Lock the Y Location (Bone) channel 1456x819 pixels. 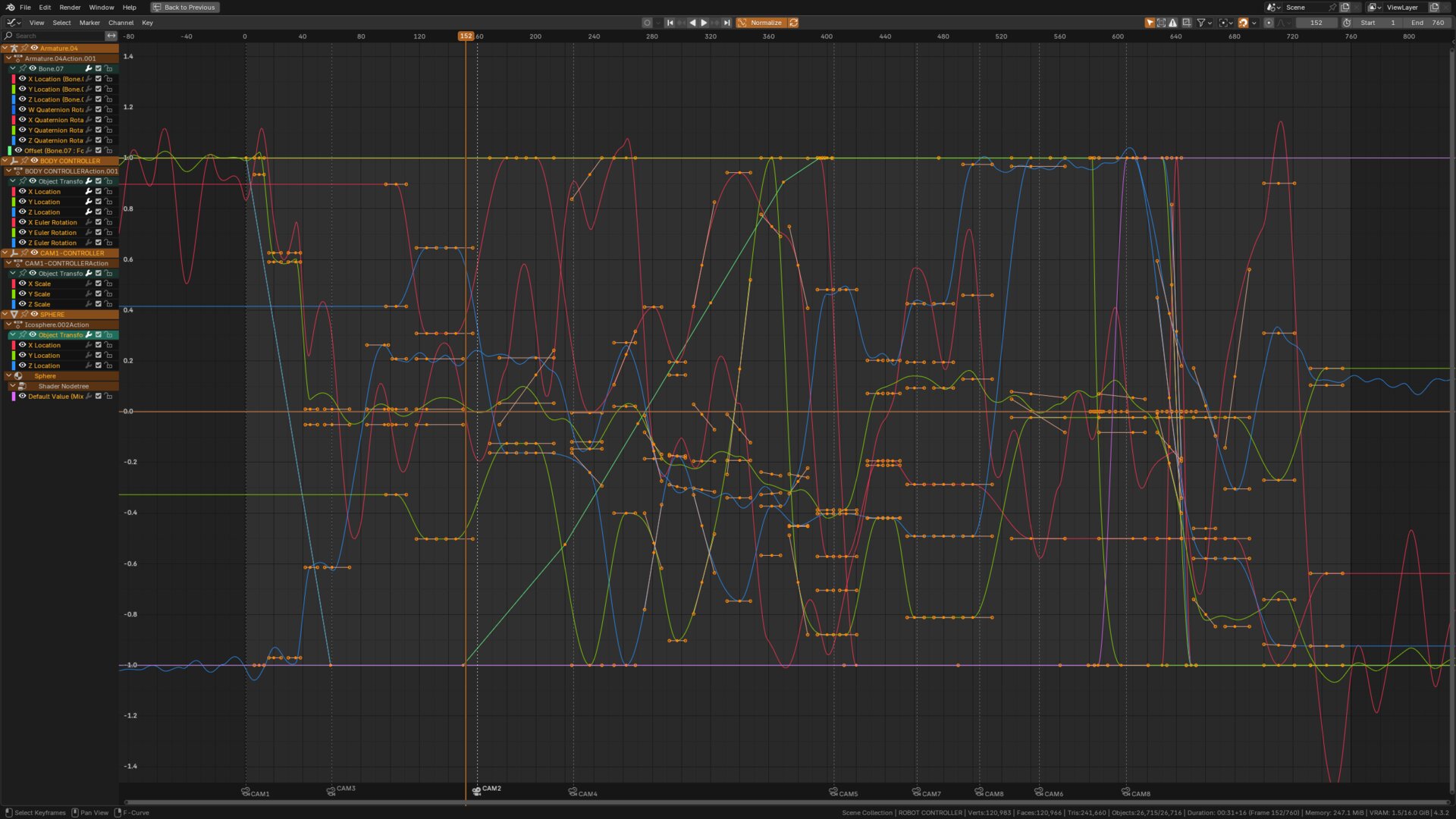(108, 89)
